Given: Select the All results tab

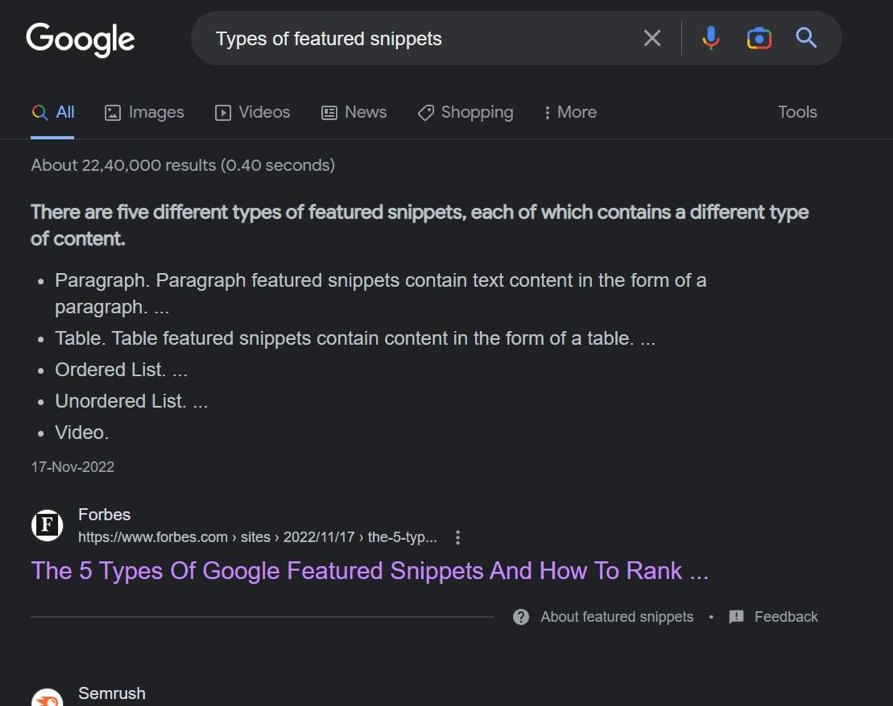Looking at the screenshot, I should [x=52, y=113].
